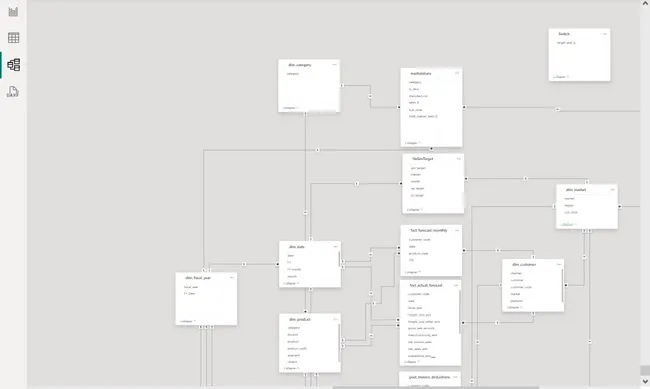This screenshot has height=389, width=650.
Task: Select the fact_actual_forecast table header
Action: [x=426, y=285]
